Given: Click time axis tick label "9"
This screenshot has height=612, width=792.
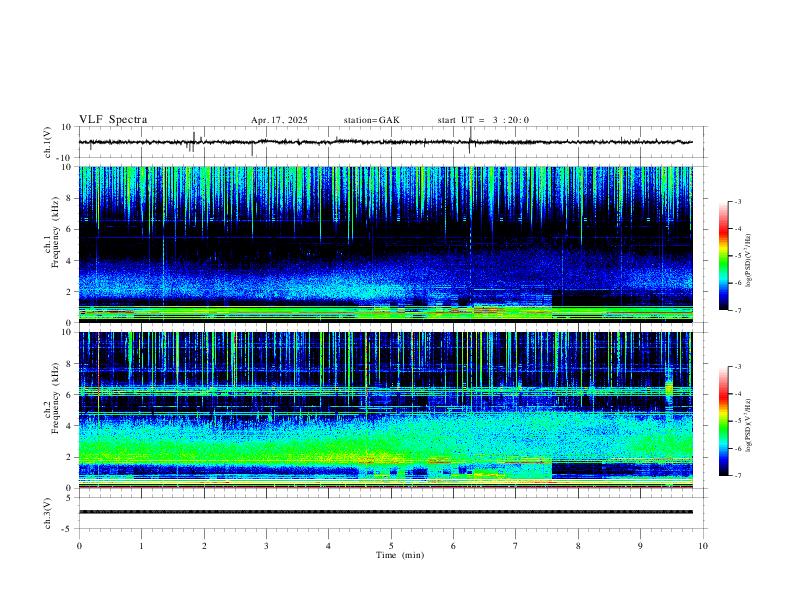Looking at the screenshot, I should click(640, 546).
